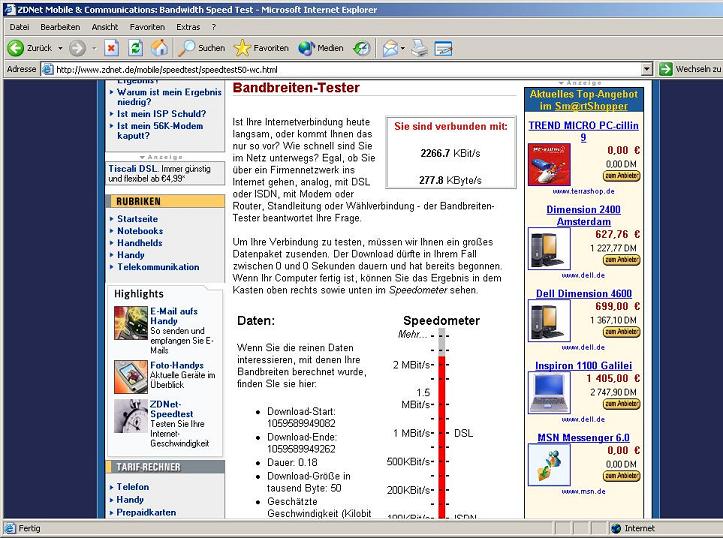Go to home page house icon
Image resolution: width=723 pixels, height=538 pixels.
click(160, 48)
